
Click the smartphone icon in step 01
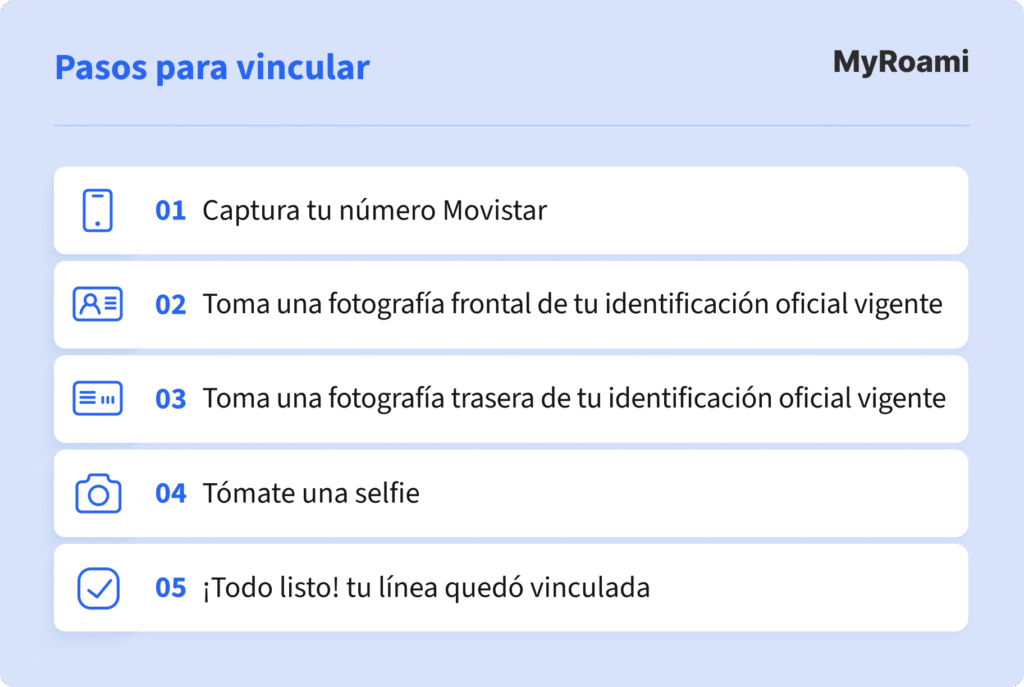click(x=97, y=210)
